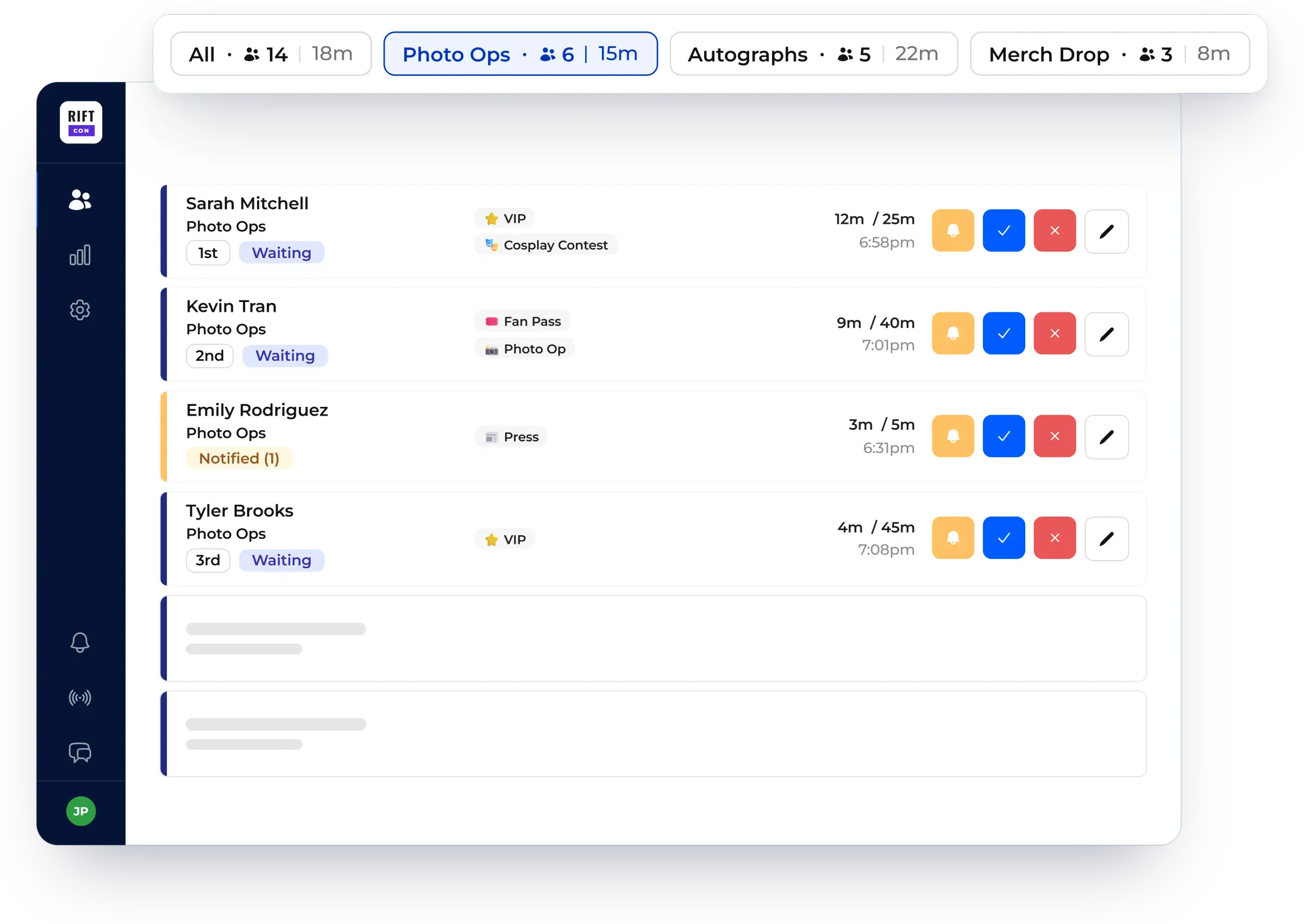
Task: Click the Press tag on Emily's row
Action: click(x=510, y=436)
